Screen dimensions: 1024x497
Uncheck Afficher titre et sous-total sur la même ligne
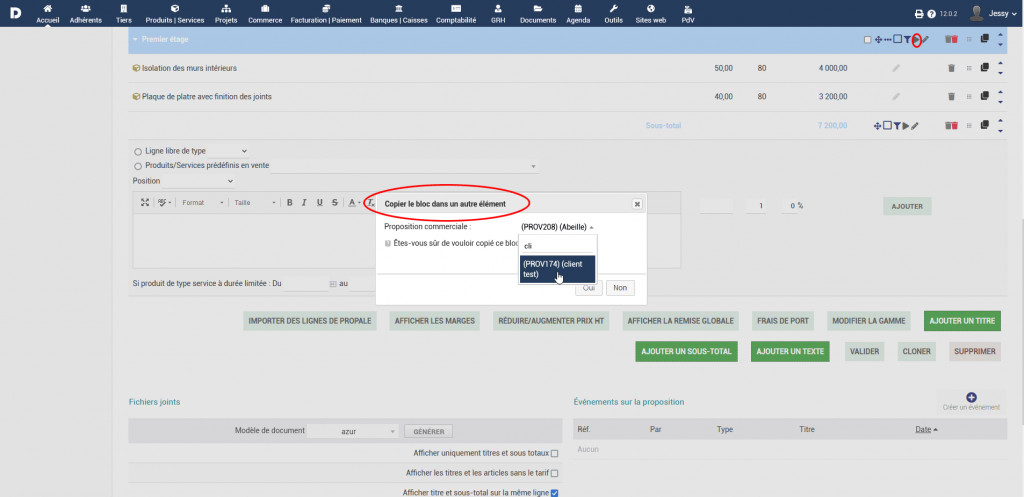click(554, 493)
